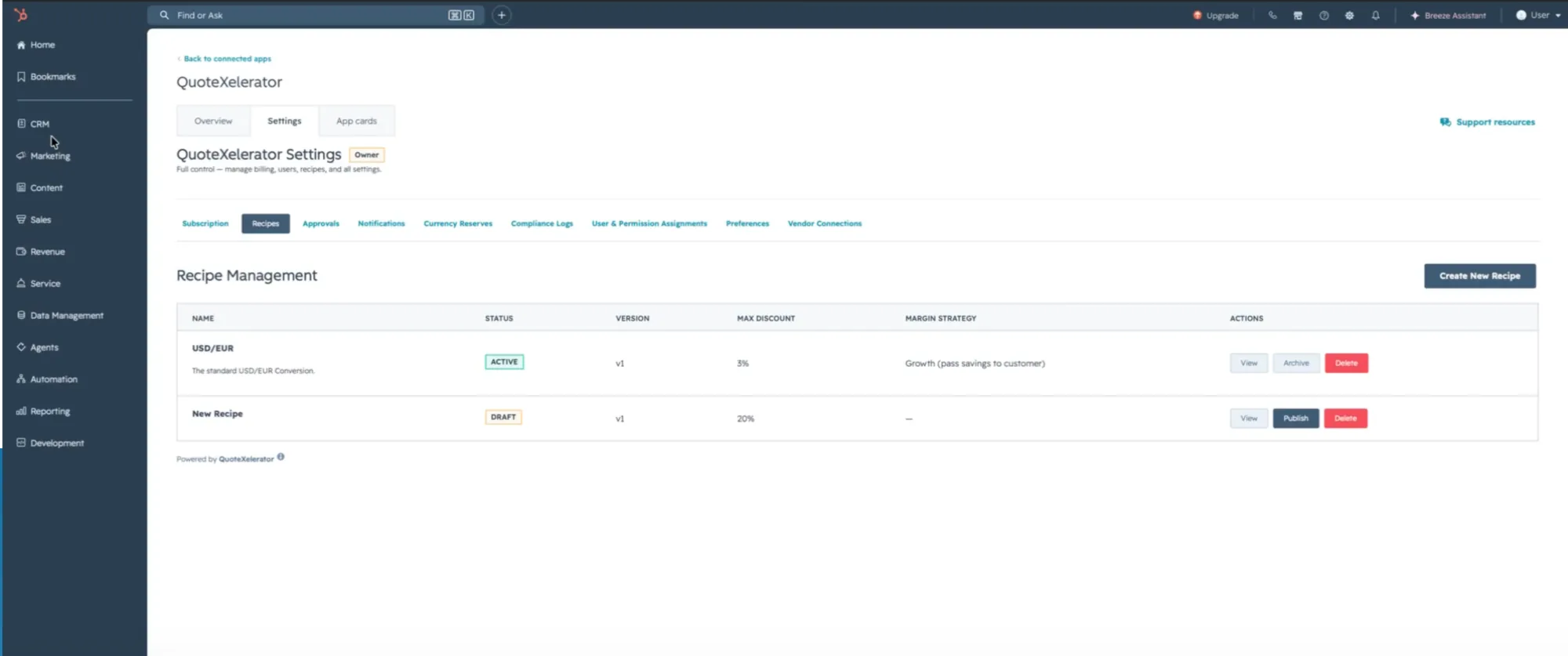View the USD/EUR recipe
Screen dimensions: 1568x656
click(1249, 363)
